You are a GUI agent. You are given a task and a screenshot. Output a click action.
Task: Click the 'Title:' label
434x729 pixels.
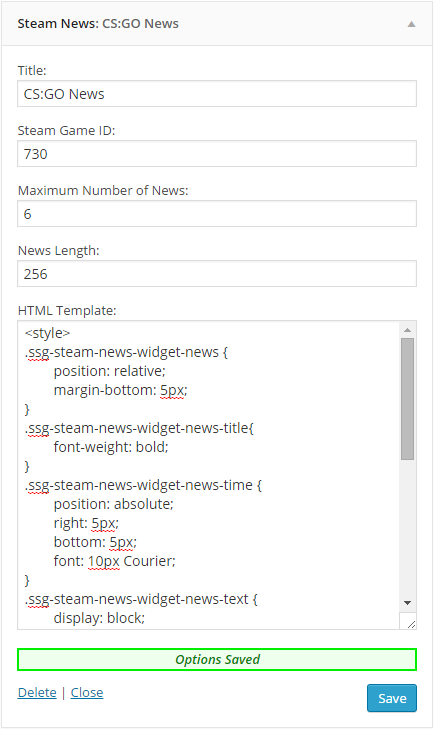32,70
